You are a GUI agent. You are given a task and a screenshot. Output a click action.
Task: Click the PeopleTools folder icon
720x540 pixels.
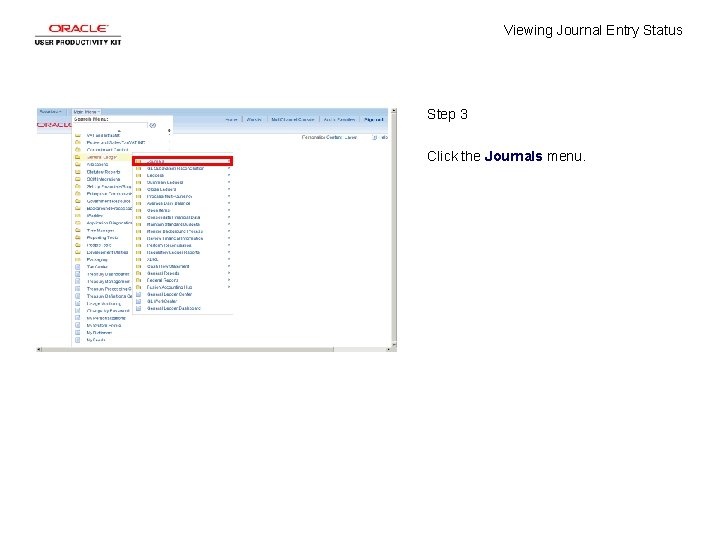click(x=78, y=245)
